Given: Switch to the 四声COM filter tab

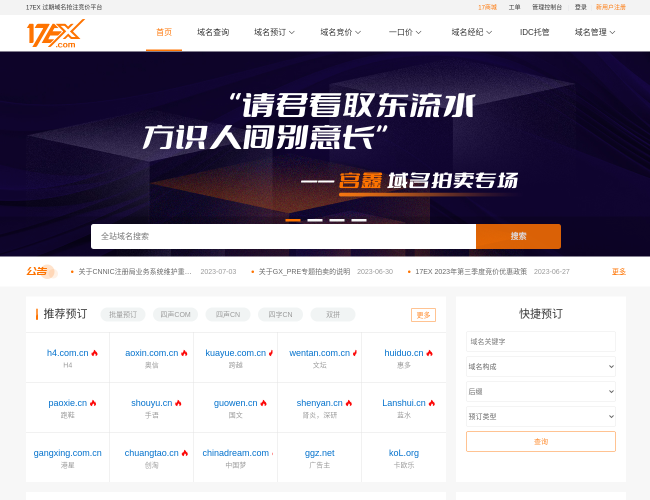Looking at the screenshot, I should (175, 314).
